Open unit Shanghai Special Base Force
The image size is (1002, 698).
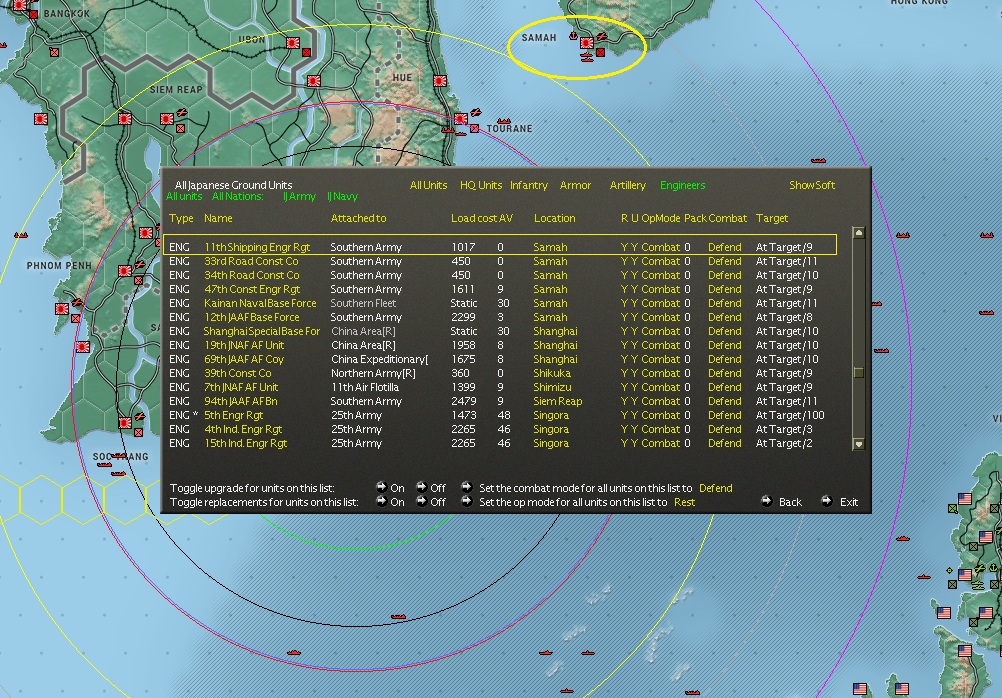261,331
